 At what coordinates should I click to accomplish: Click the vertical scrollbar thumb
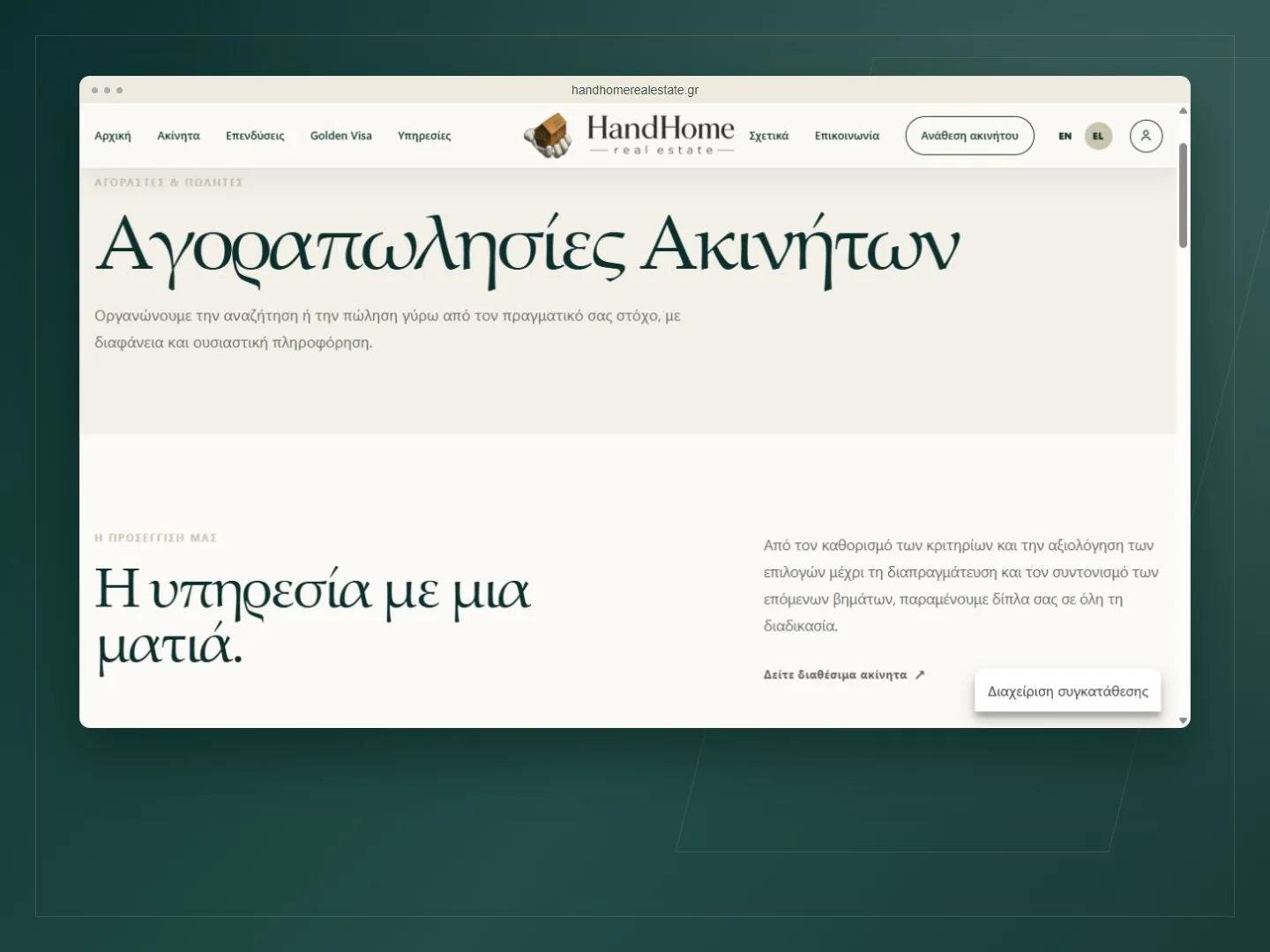pos(1183,195)
